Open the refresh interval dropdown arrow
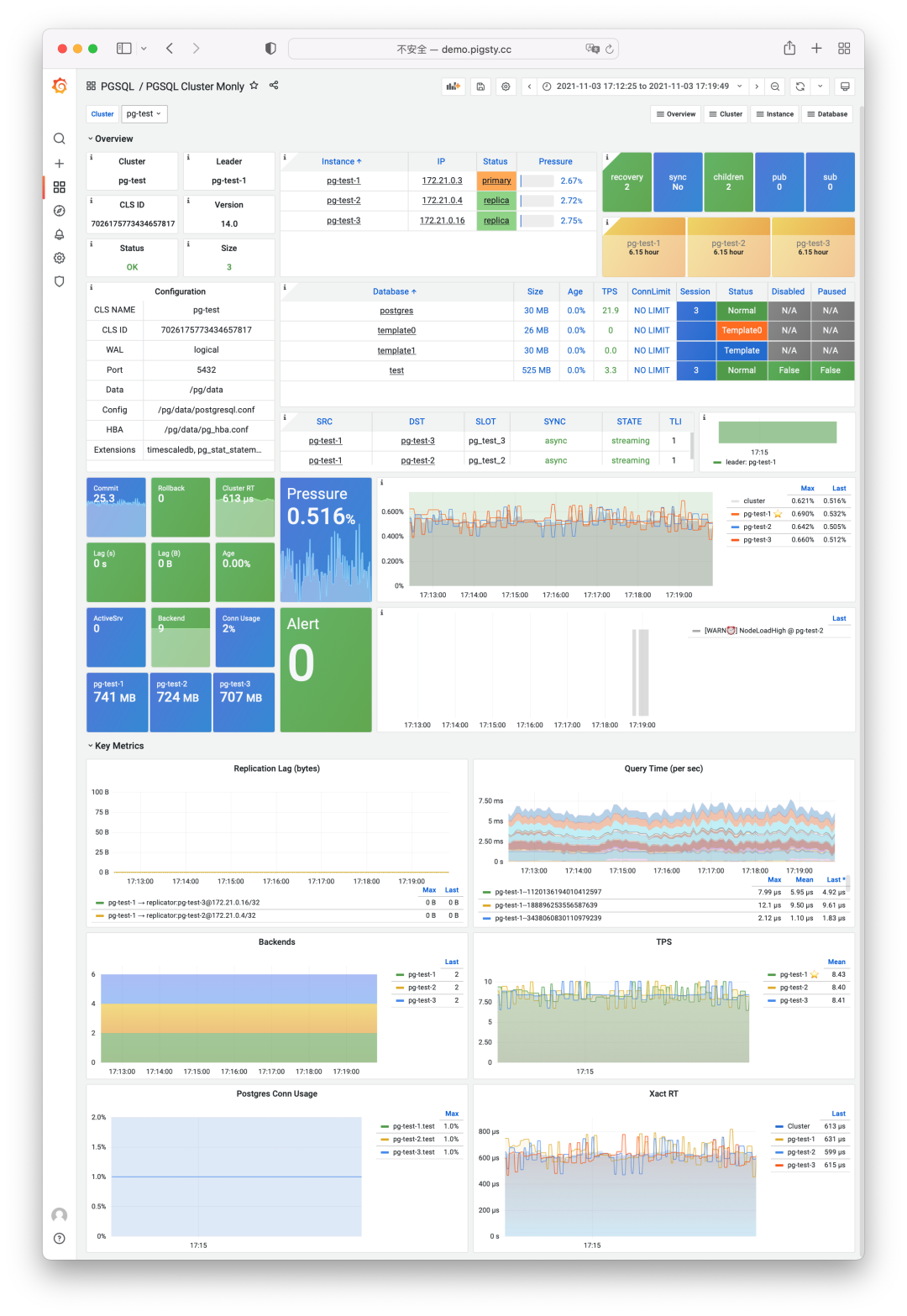Image resolution: width=907 pixels, height=1316 pixels. pyautogui.click(x=820, y=87)
